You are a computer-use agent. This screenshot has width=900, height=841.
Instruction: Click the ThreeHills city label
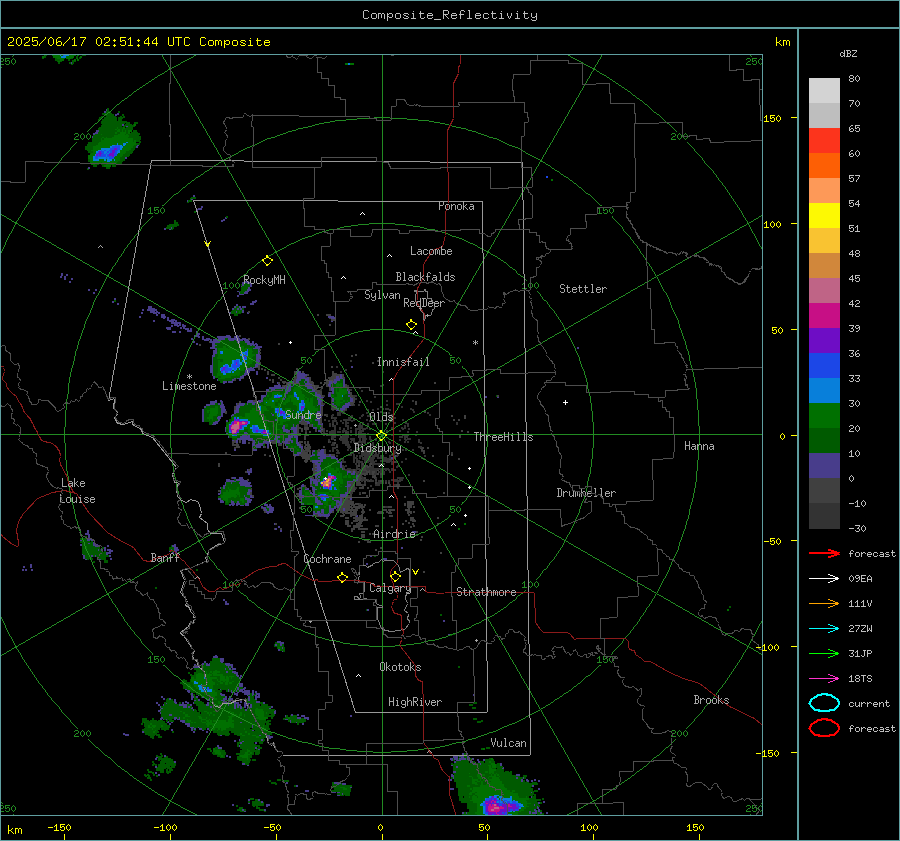pyautogui.click(x=503, y=437)
